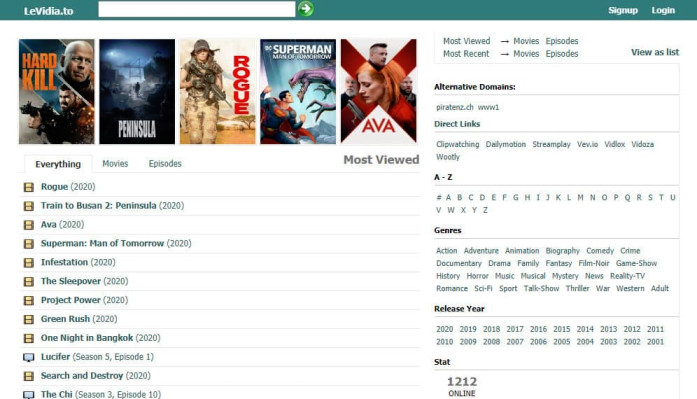Click the Login link
Image resolution: width=697 pixels, height=399 pixels.
coord(663,10)
